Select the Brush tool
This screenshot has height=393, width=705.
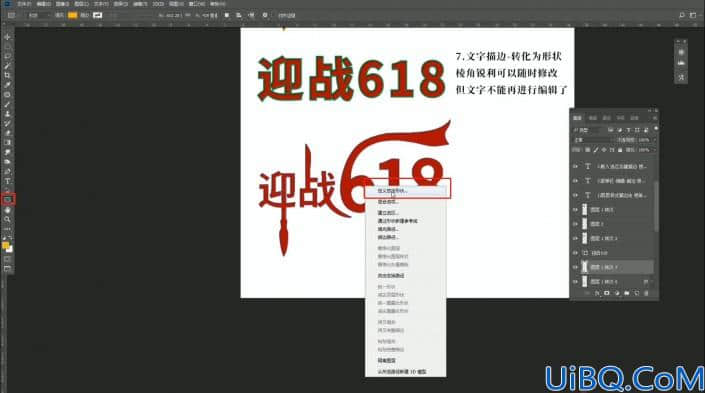[x=7, y=104]
